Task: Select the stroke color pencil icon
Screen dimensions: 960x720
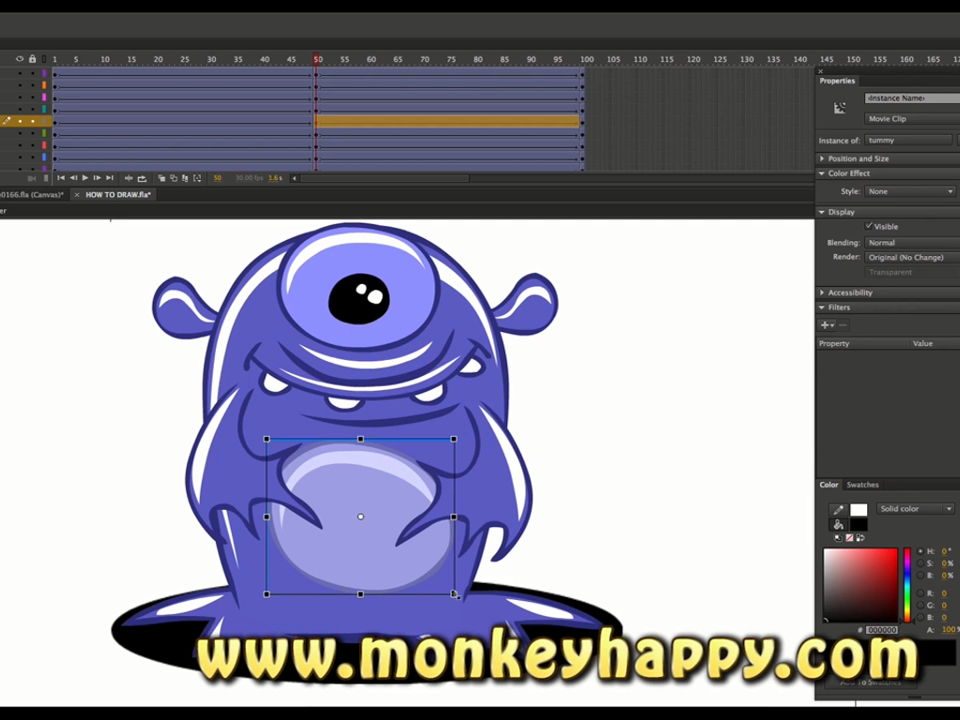Action: [838, 509]
